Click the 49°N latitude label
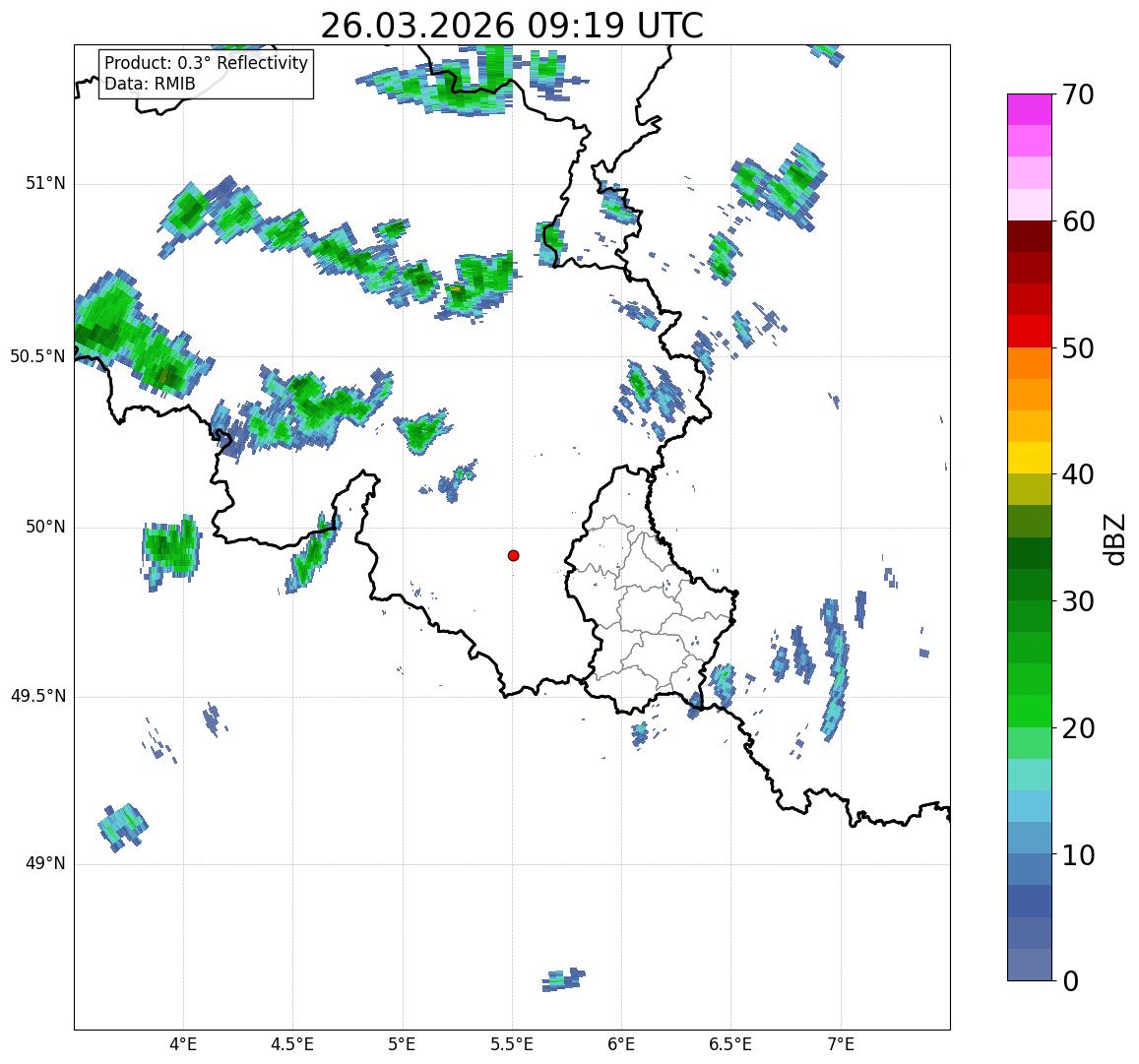 (x=45, y=864)
